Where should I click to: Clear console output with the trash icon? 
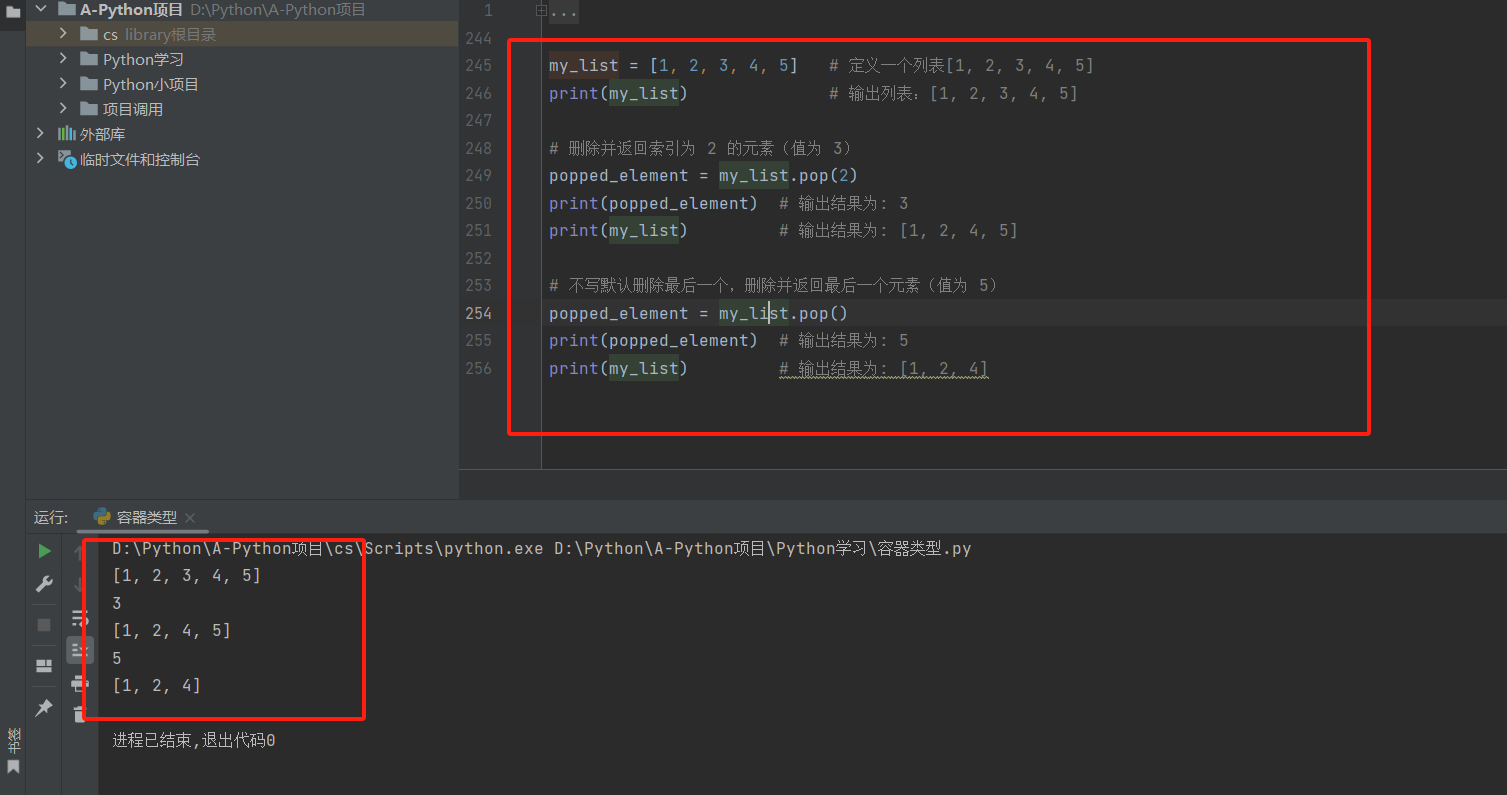coord(80,713)
